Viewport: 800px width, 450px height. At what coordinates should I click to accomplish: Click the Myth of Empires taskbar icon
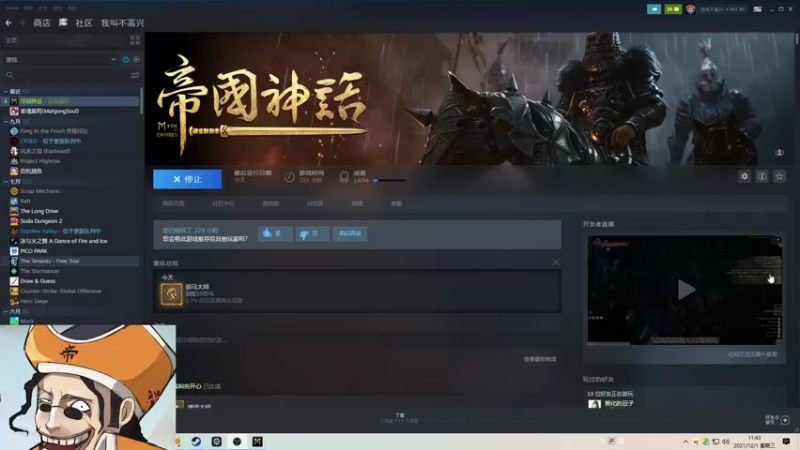coord(257,441)
